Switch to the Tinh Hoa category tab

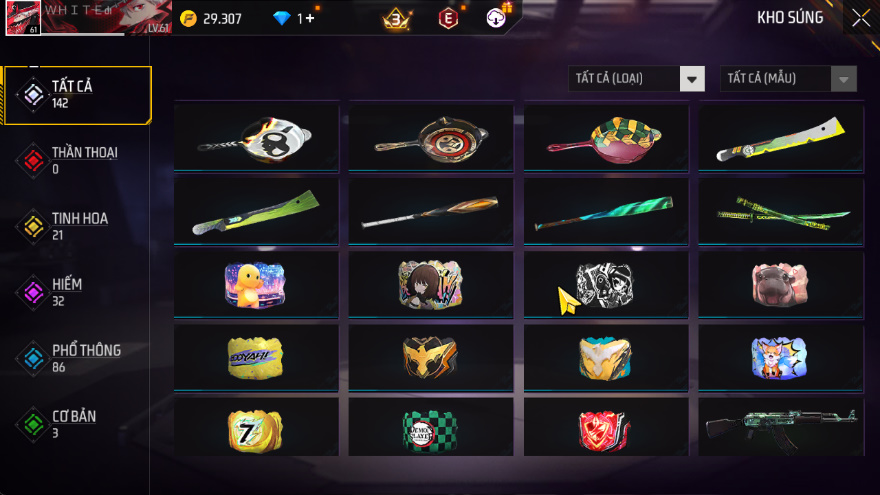tap(76, 226)
